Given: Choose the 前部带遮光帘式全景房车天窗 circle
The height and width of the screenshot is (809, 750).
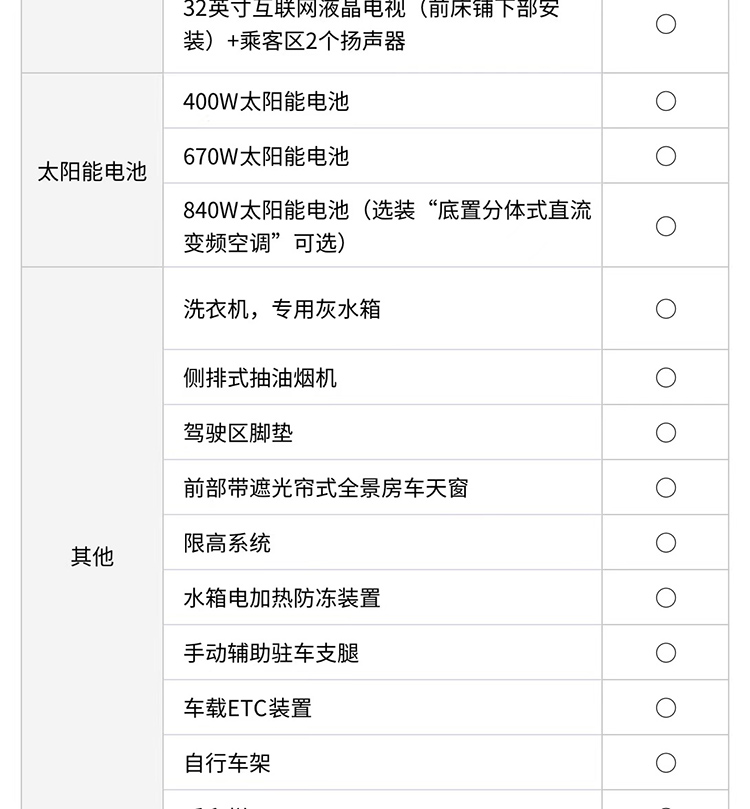Looking at the screenshot, I should (x=666, y=488).
